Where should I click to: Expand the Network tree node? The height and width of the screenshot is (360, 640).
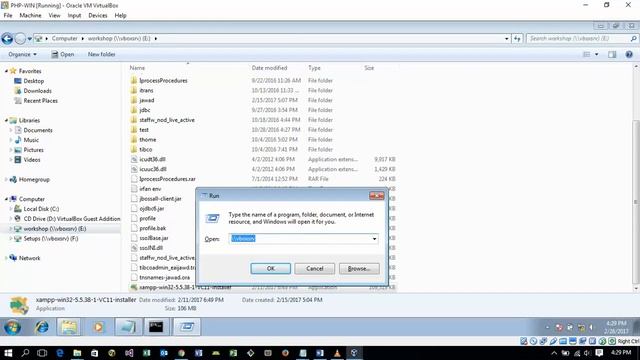pos(6,258)
